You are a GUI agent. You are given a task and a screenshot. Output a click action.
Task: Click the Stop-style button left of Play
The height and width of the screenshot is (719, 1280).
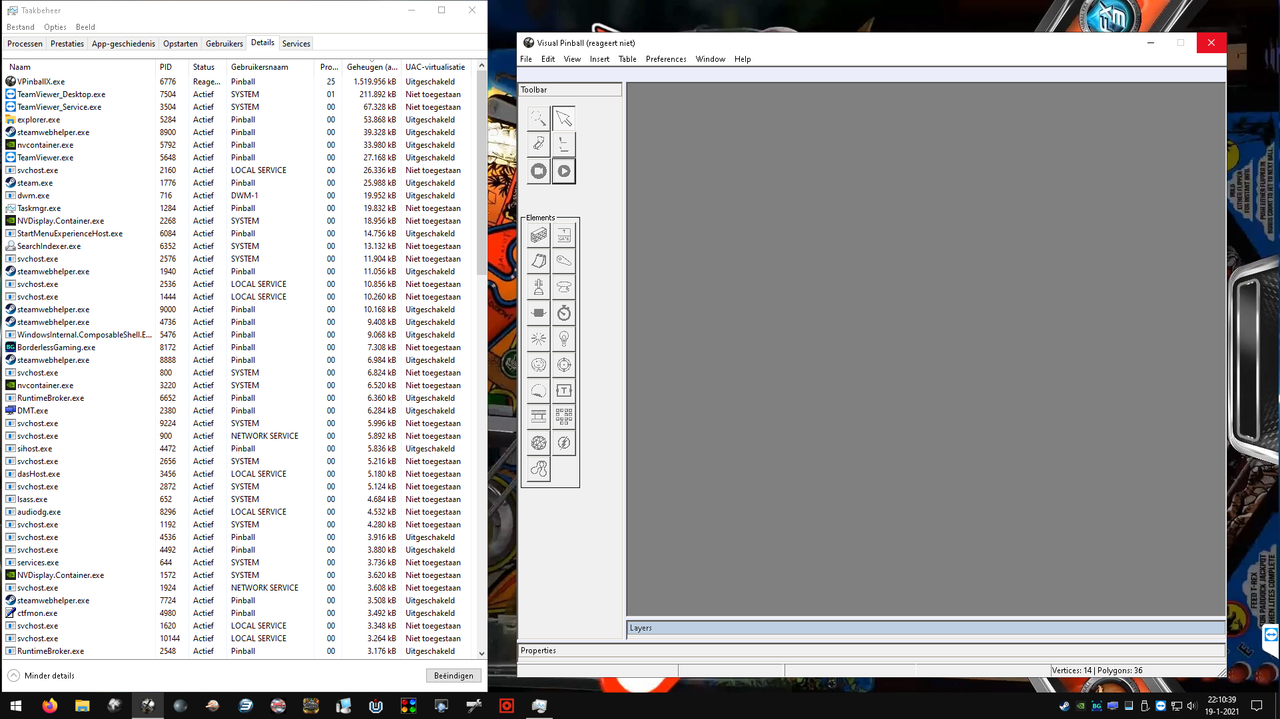tap(539, 171)
